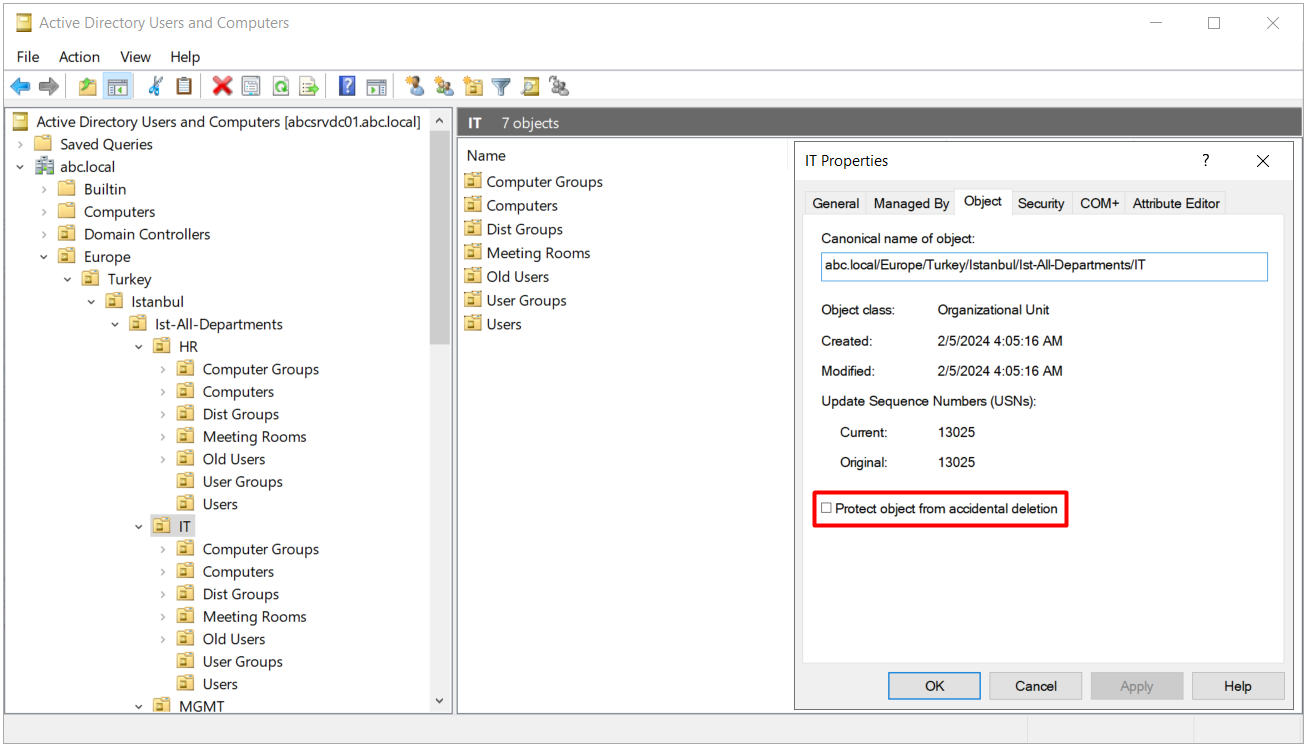Open the Help menu
This screenshot has height=747, width=1308.
coord(185,57)
